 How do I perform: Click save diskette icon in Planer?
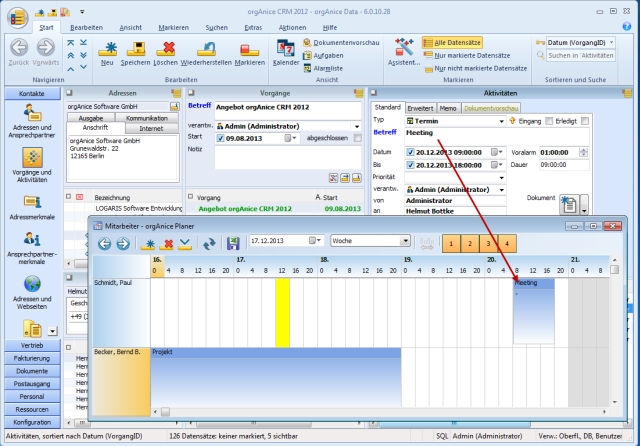click(233, 243)
